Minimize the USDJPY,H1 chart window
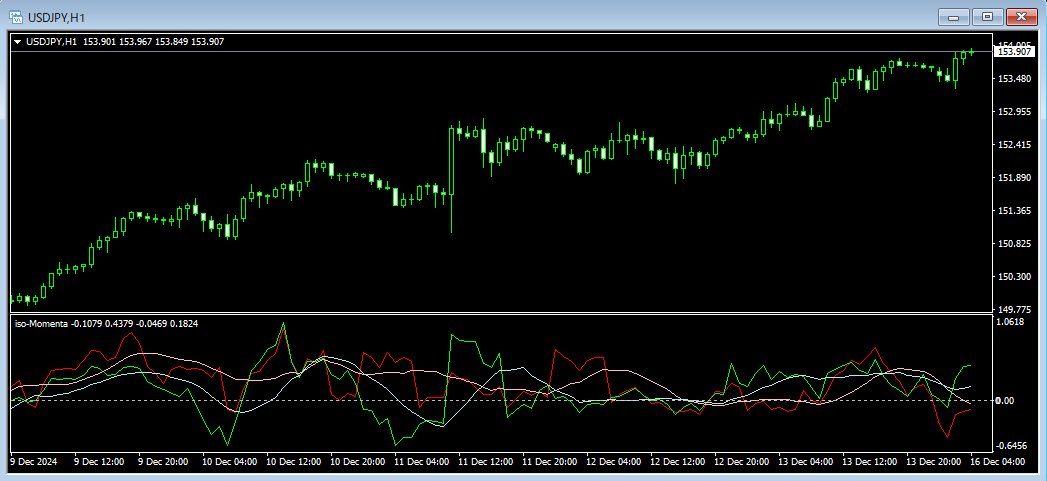 tap(953, 16)
